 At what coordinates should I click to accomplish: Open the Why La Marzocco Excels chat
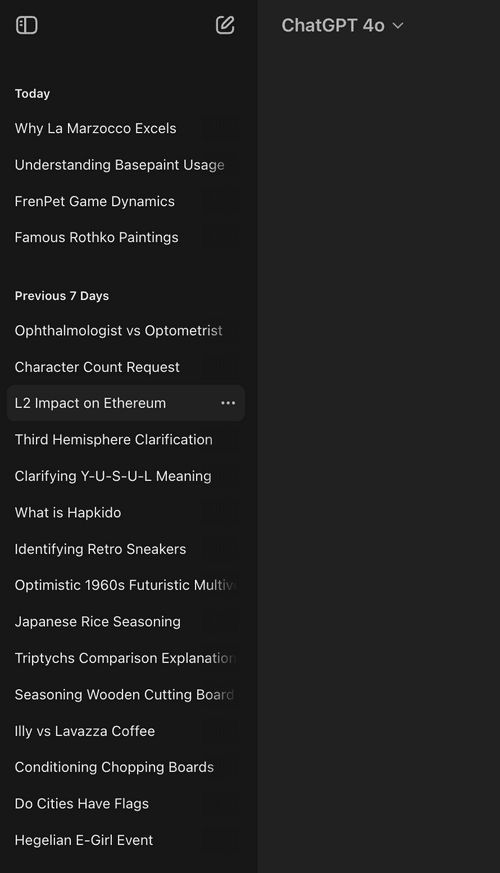[126, 129]
